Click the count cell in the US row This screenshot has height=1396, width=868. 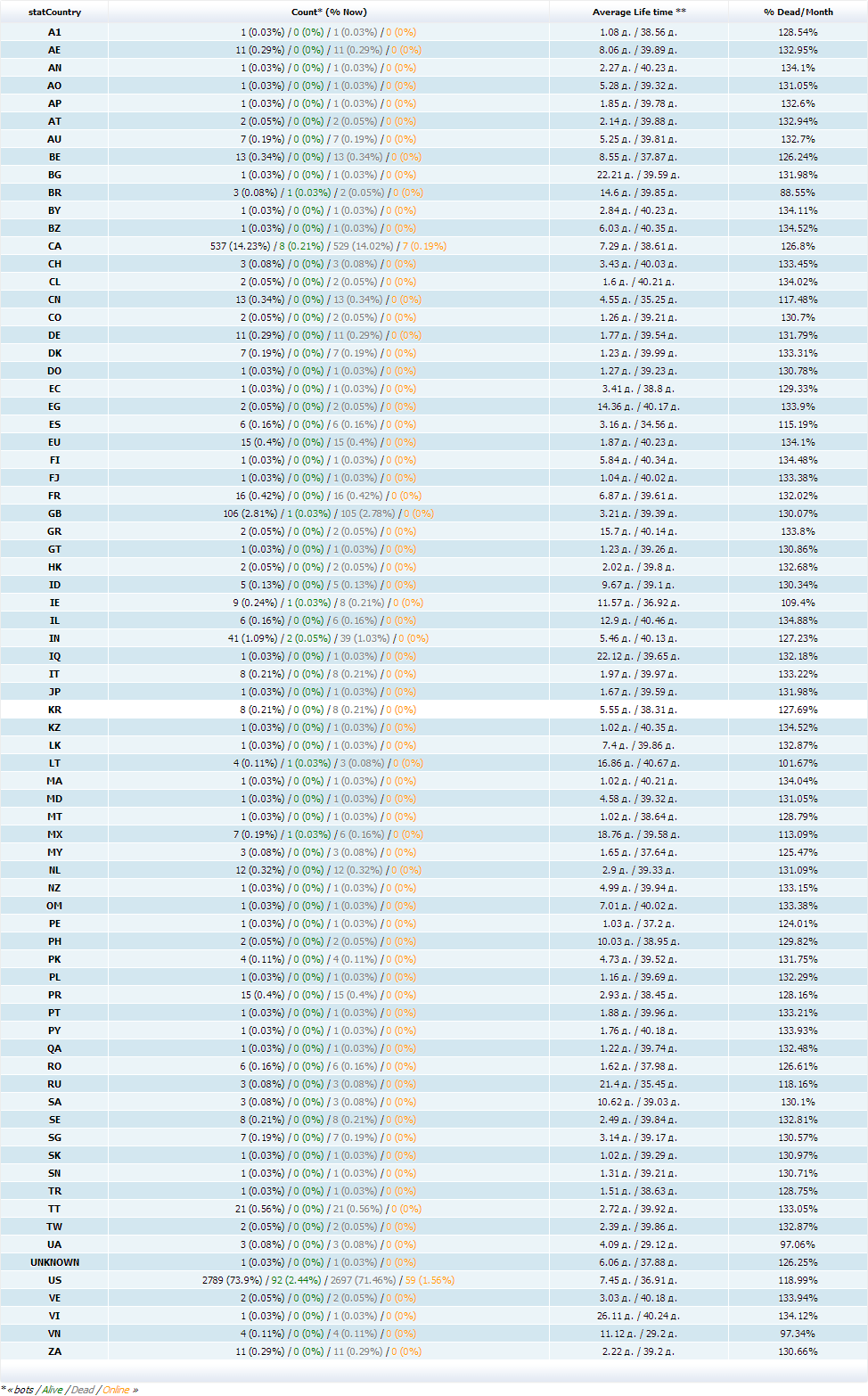pos(328,1280)
